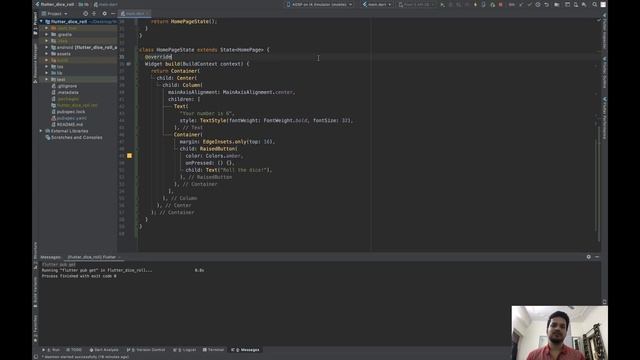Click the VCS history clock icon

click(x=538, y=4)
